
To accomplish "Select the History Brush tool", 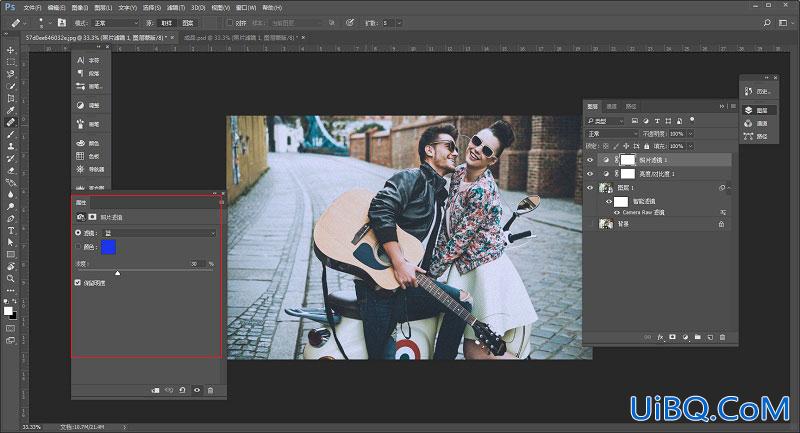I will 11,158.
